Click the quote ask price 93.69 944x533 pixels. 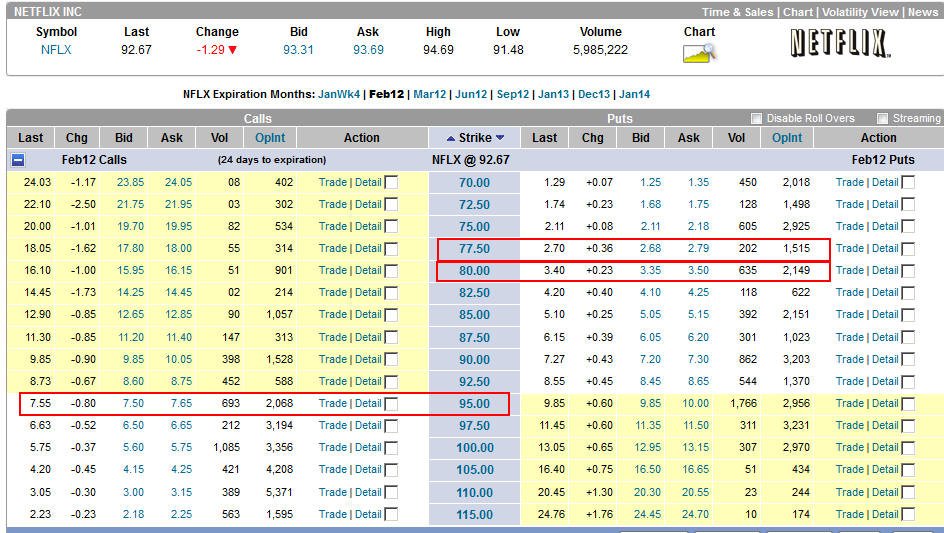point(368,50)
